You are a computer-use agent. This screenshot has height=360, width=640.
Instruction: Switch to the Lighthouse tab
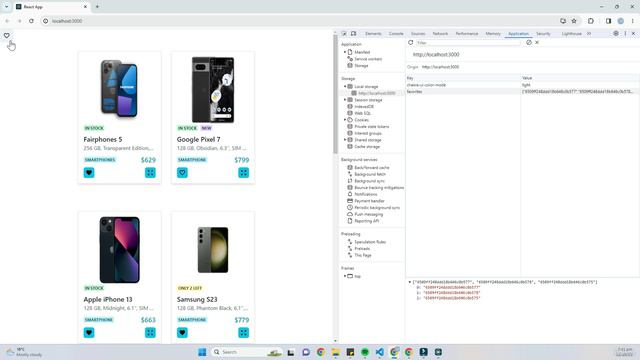click(571, 33)
